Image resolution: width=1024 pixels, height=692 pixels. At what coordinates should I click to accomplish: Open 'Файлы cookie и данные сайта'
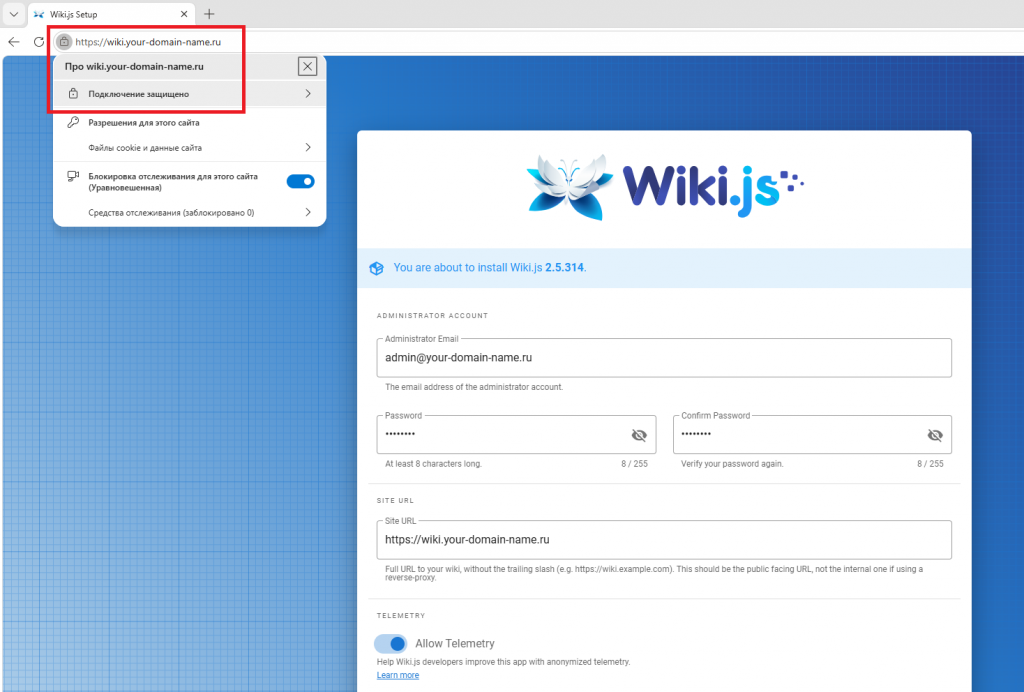tap(189, 148)
